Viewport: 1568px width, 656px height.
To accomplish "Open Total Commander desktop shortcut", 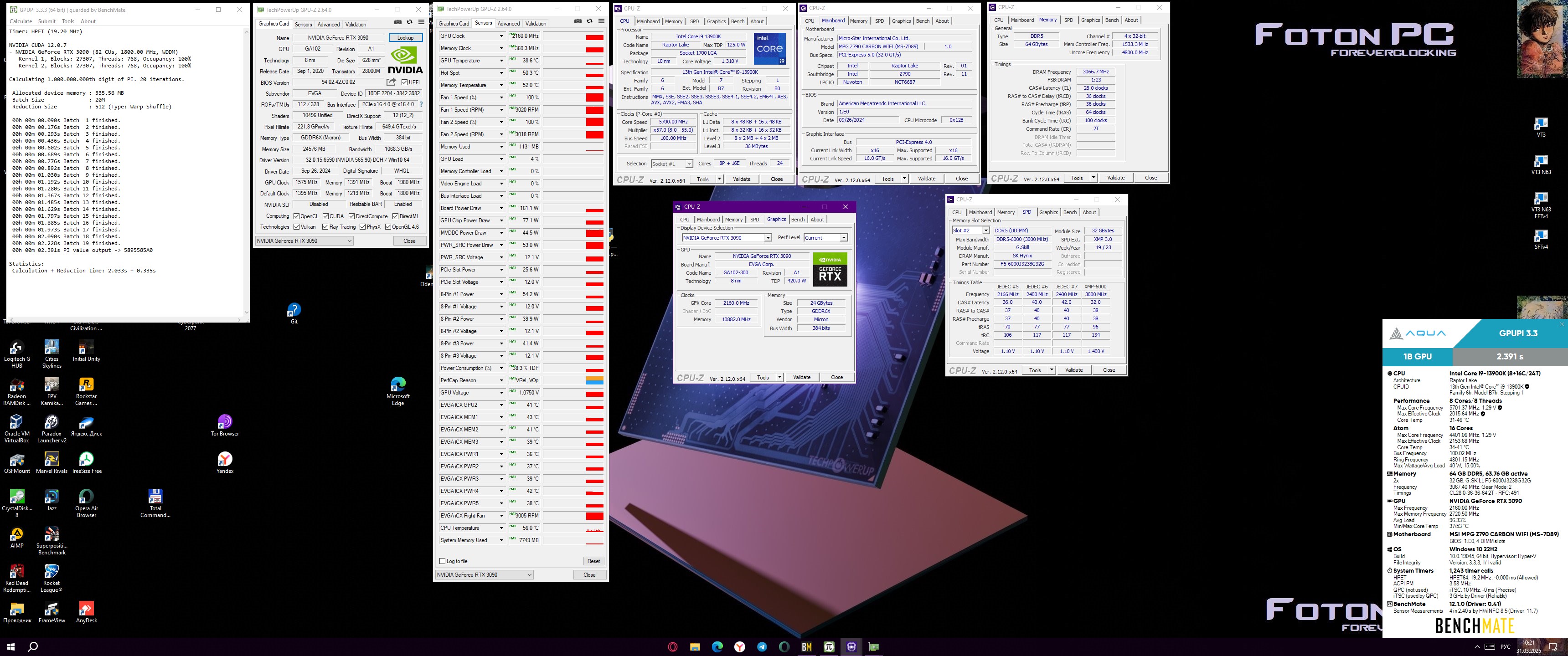I will click(x=156, y=503).
